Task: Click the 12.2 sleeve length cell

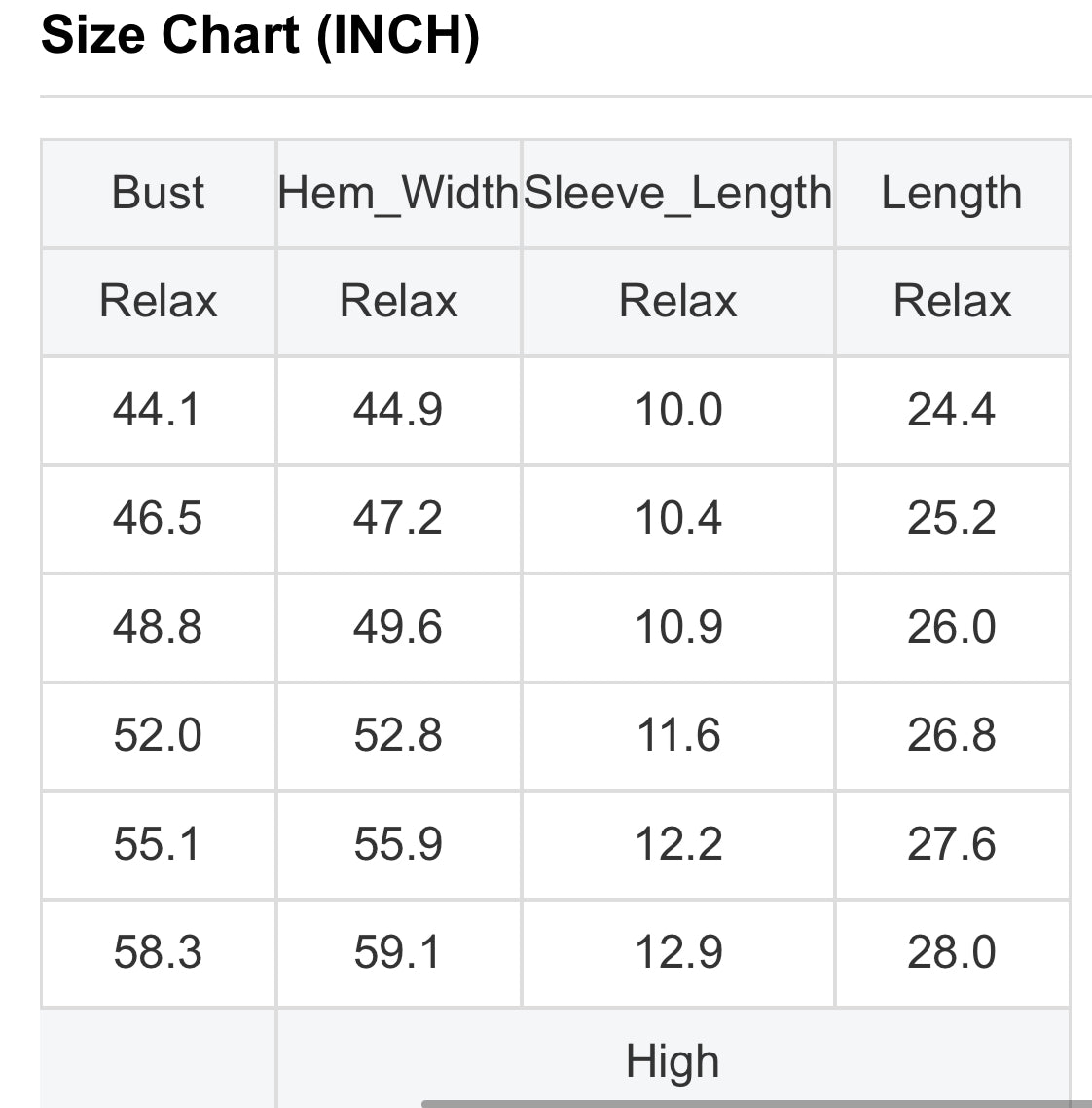Action: point(678,844)
